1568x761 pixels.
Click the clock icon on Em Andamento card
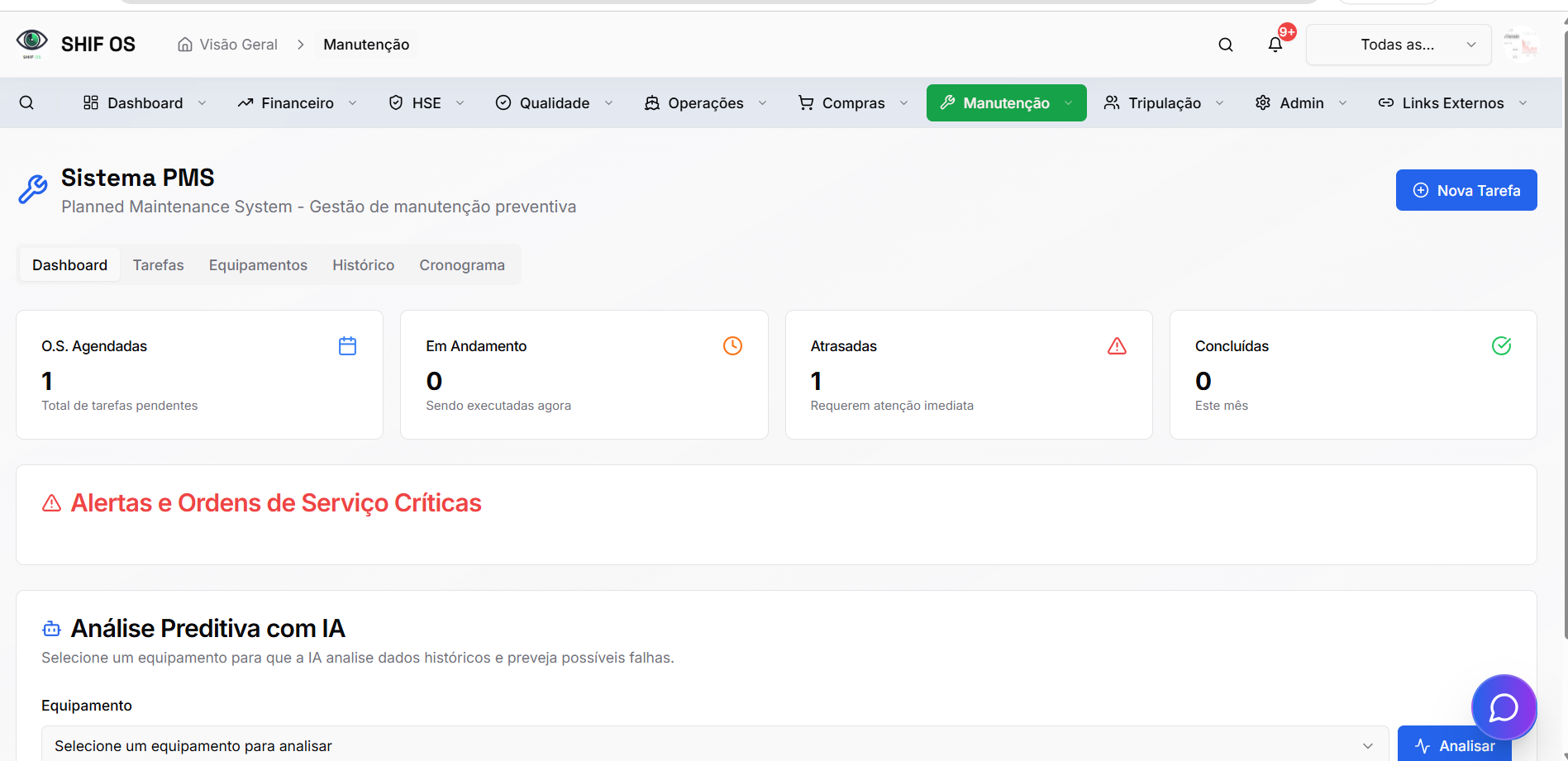tap(732, 345)
